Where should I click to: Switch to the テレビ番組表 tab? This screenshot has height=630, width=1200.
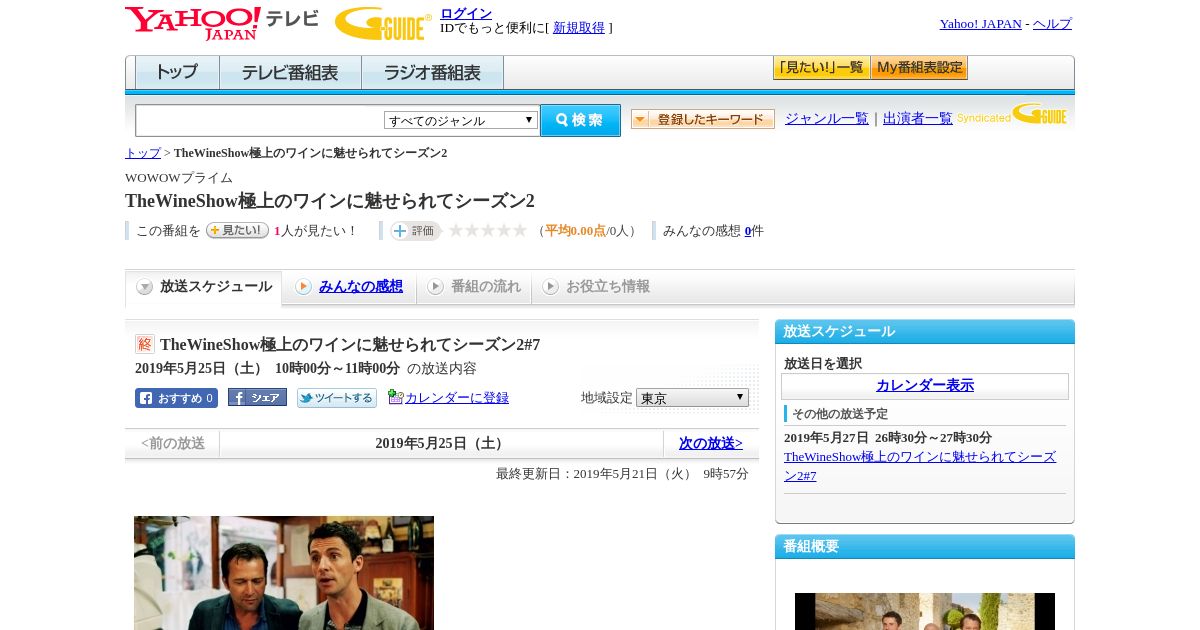click(x=290, y=73)
